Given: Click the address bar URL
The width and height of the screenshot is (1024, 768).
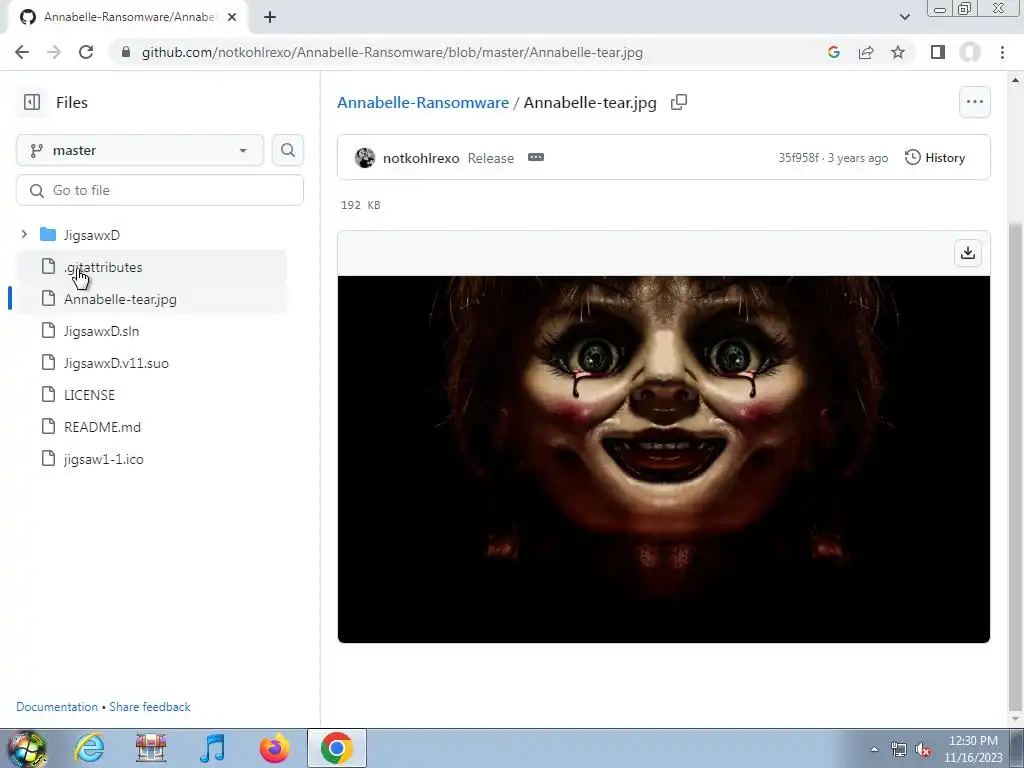Looking at the screenshot, I should 392,52.
